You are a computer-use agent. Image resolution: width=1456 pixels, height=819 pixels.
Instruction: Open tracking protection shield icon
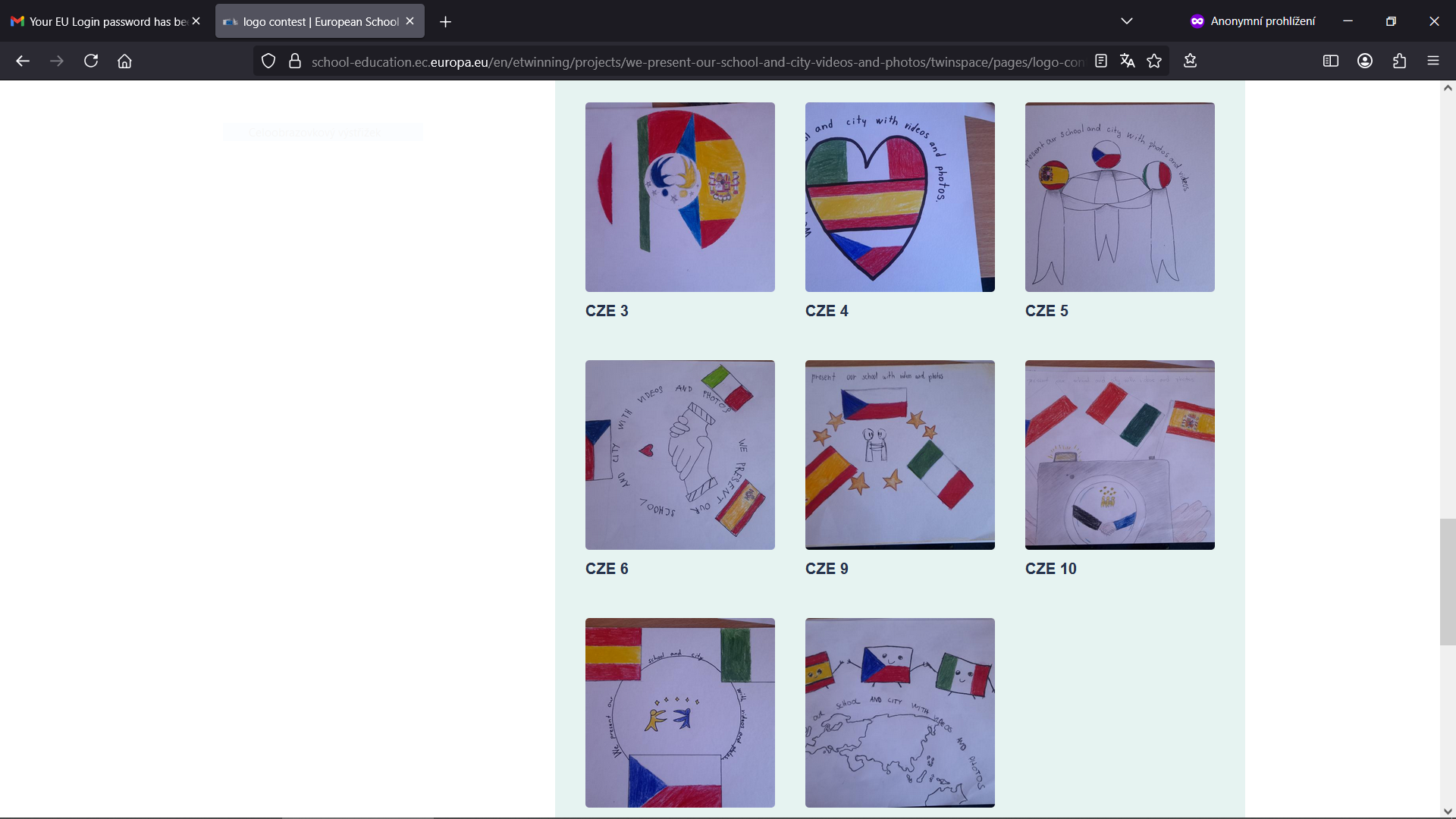click(x=268, y=61)
